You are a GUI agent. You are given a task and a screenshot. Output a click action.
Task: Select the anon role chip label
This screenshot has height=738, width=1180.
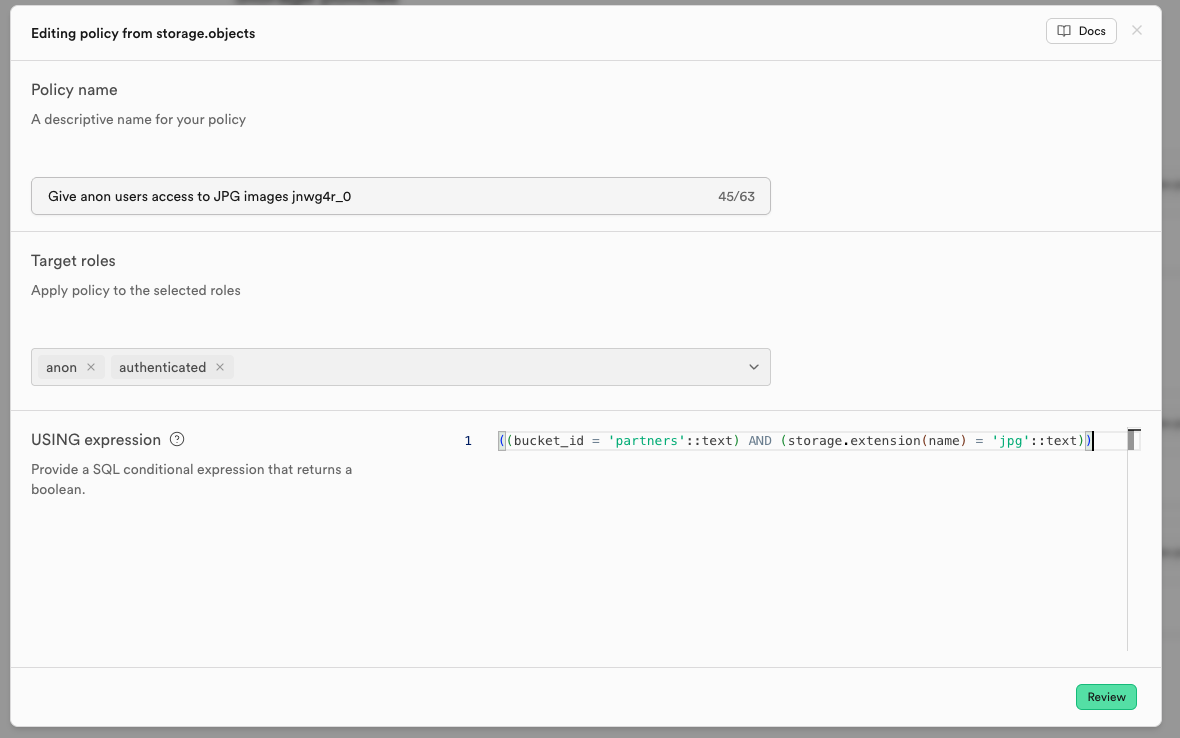point(61,367)
